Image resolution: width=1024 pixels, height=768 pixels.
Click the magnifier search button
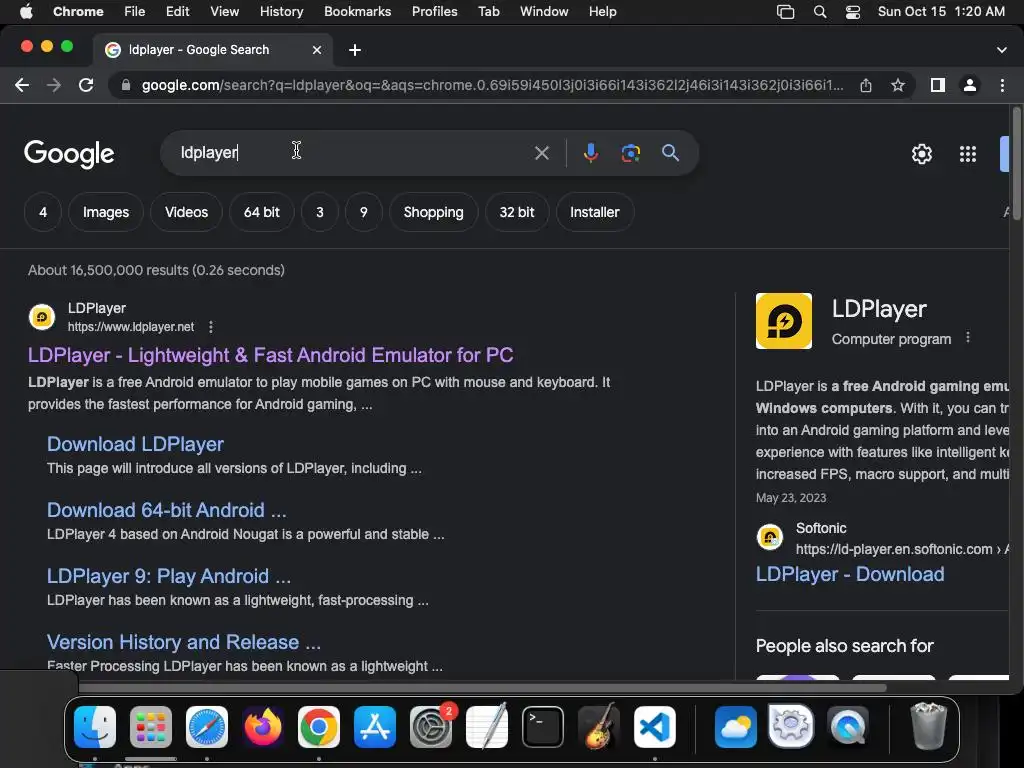pos(670,153)
